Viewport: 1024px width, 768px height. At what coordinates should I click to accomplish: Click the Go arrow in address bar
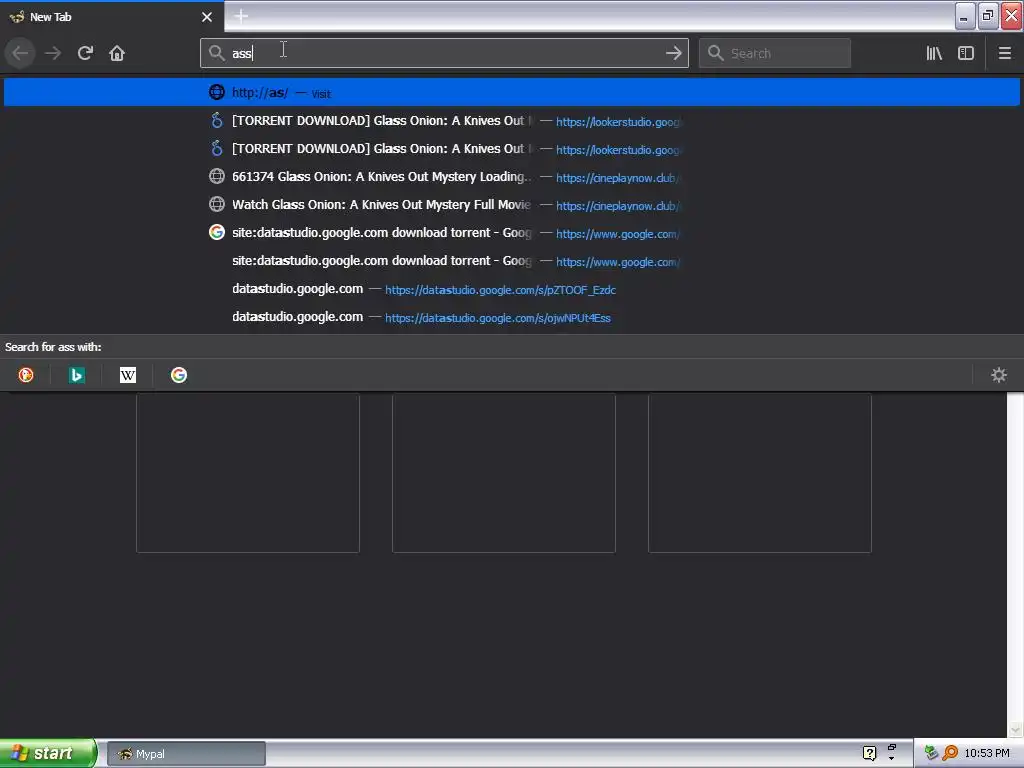click(x=673, y=53)
